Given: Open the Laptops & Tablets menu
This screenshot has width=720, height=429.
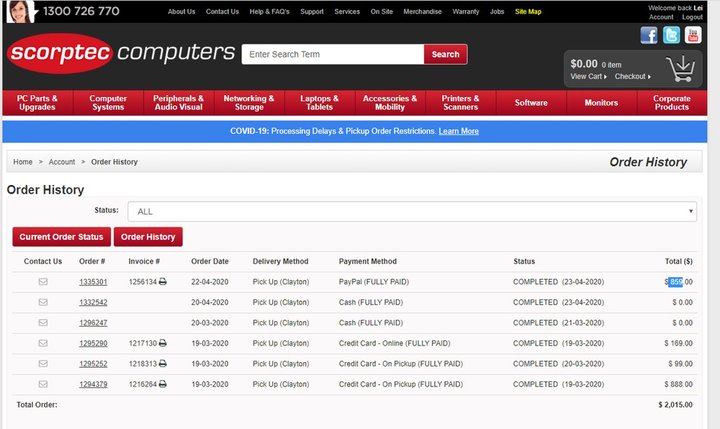Looking at the screenshot, I should [319, 102].
